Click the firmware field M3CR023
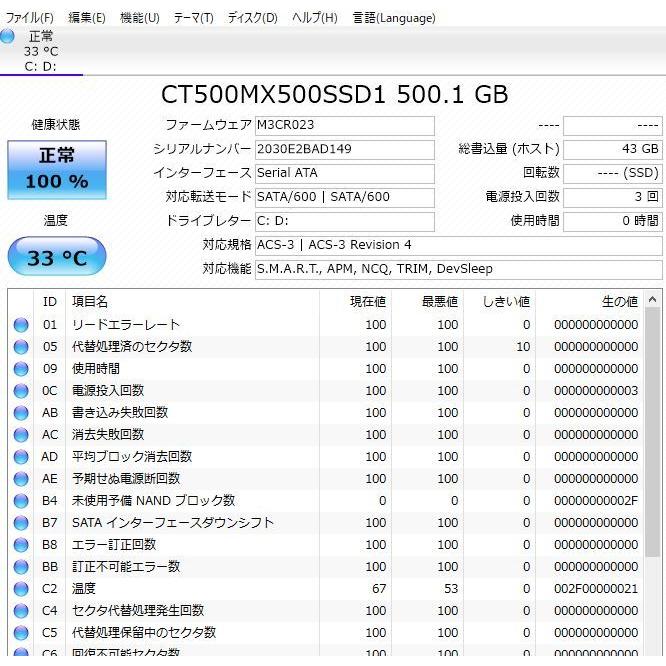This screenshot has height=666, width=666. [344, 126]
